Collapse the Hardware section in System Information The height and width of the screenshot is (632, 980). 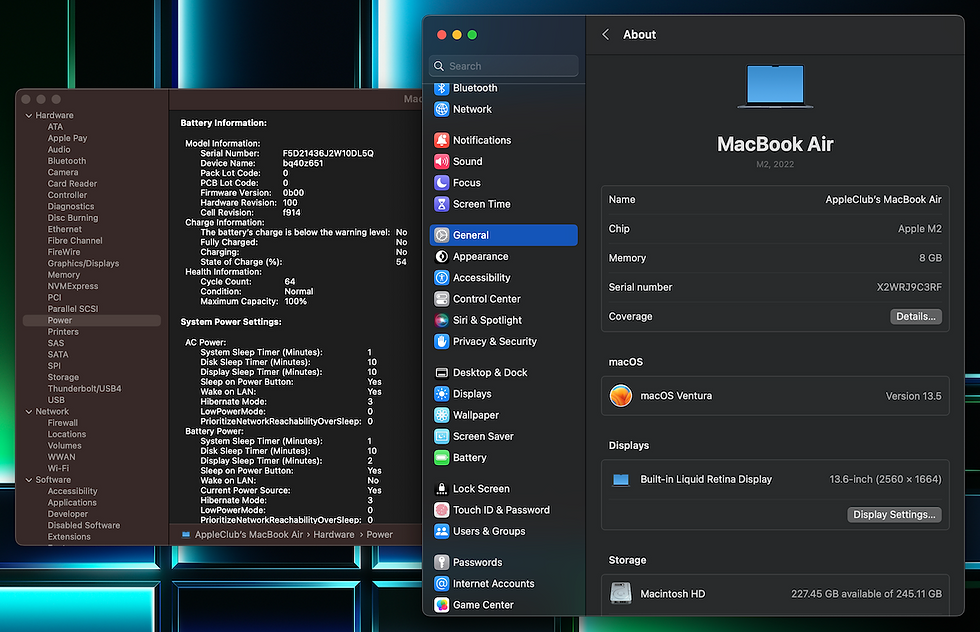[x=29, y=116]
